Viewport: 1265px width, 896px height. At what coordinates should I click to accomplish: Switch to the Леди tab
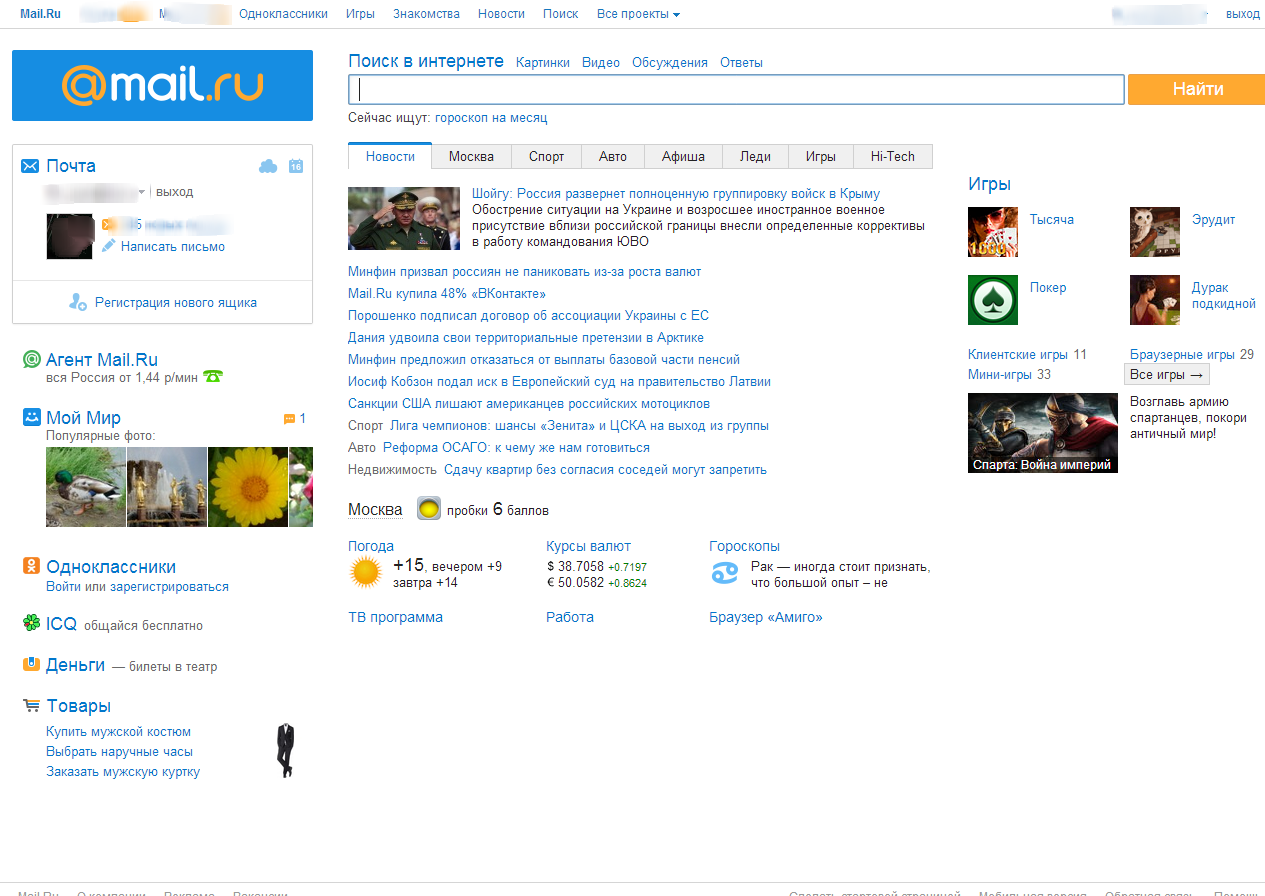756,156
